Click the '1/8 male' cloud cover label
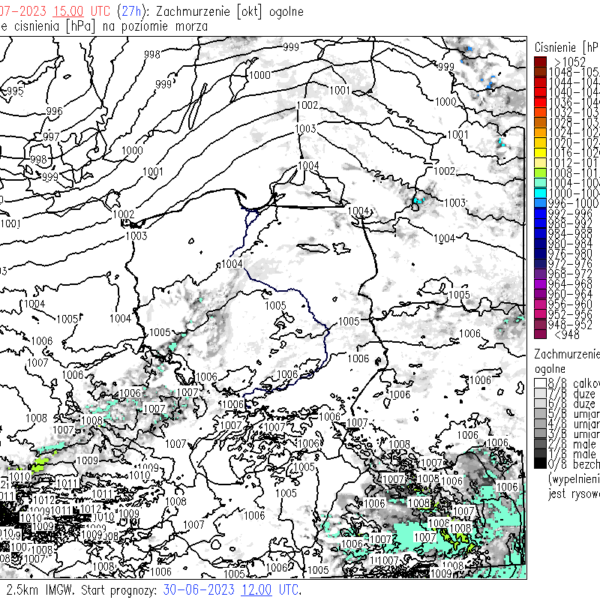This screenshot has height=600, width=600. click(x=572, y=454)
